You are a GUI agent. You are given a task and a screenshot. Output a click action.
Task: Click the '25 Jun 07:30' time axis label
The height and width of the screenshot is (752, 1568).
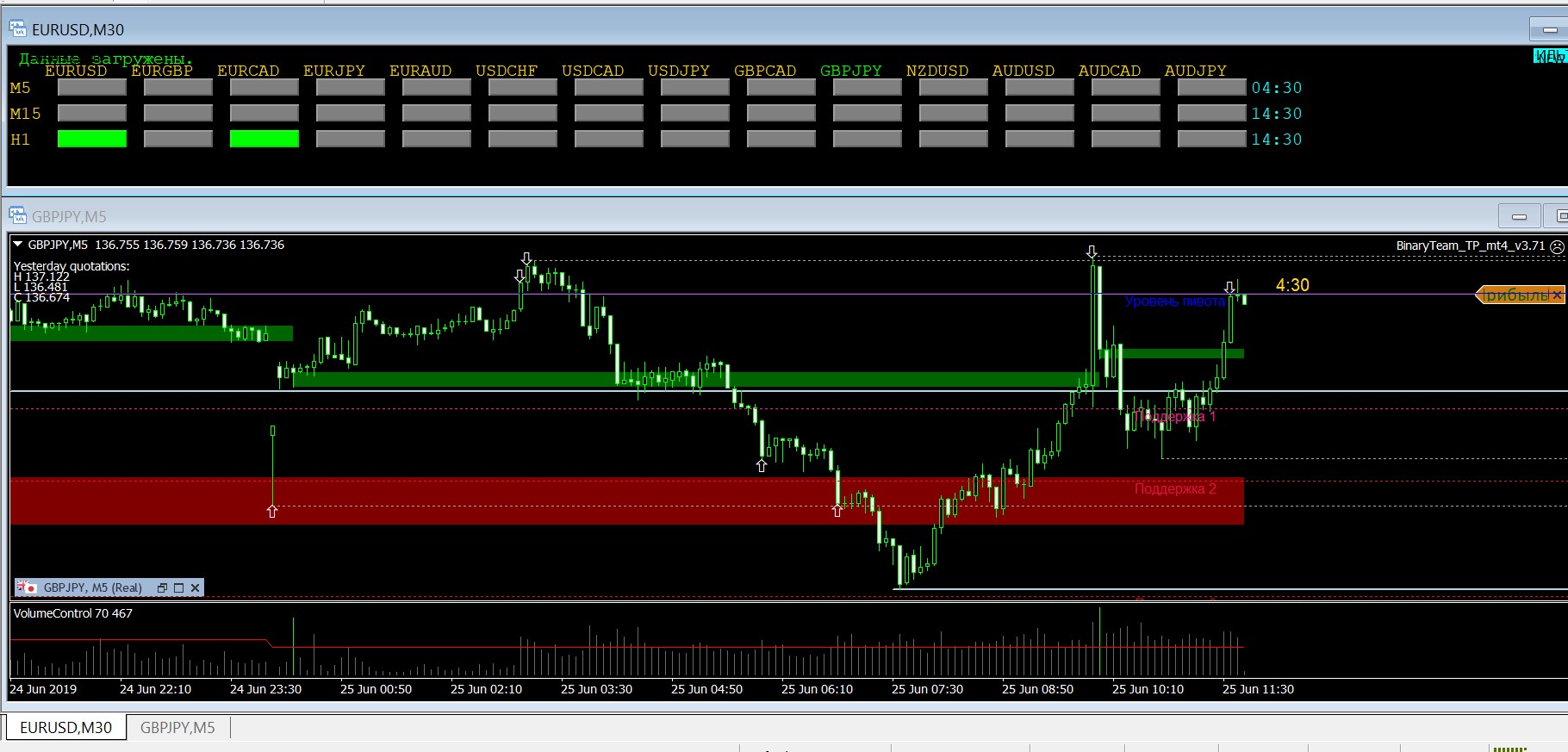pyautogui.click(x=927, y=689)
